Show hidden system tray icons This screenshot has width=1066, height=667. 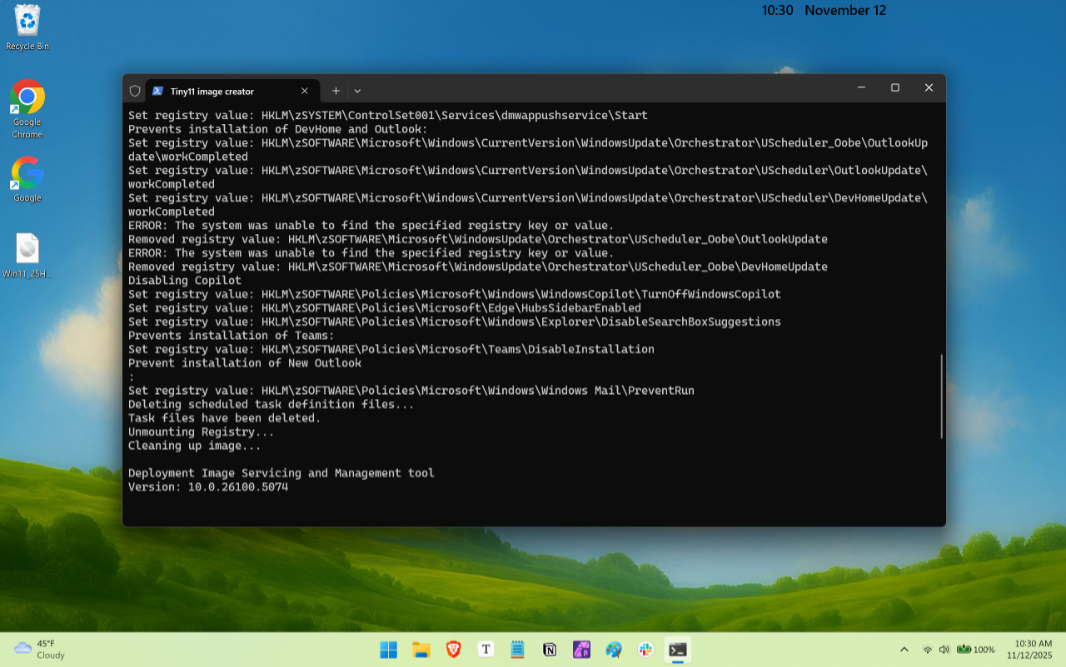tap(904, 650)
